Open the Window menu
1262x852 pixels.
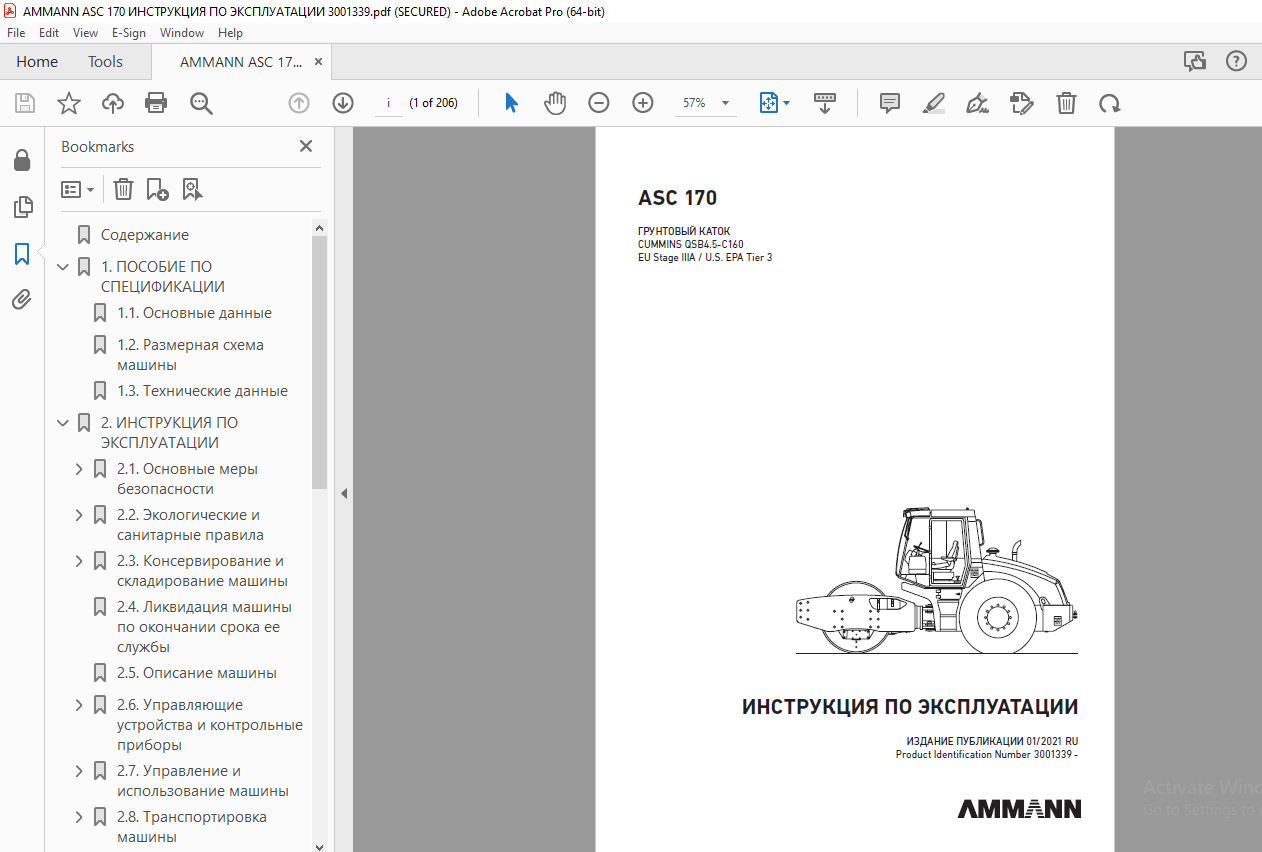(x=182, y=33)
